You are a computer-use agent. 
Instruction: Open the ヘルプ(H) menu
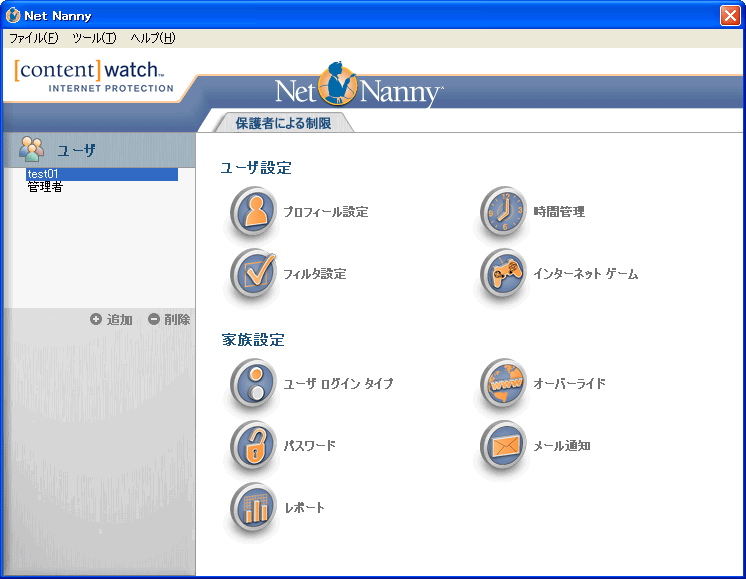(153, 38)
